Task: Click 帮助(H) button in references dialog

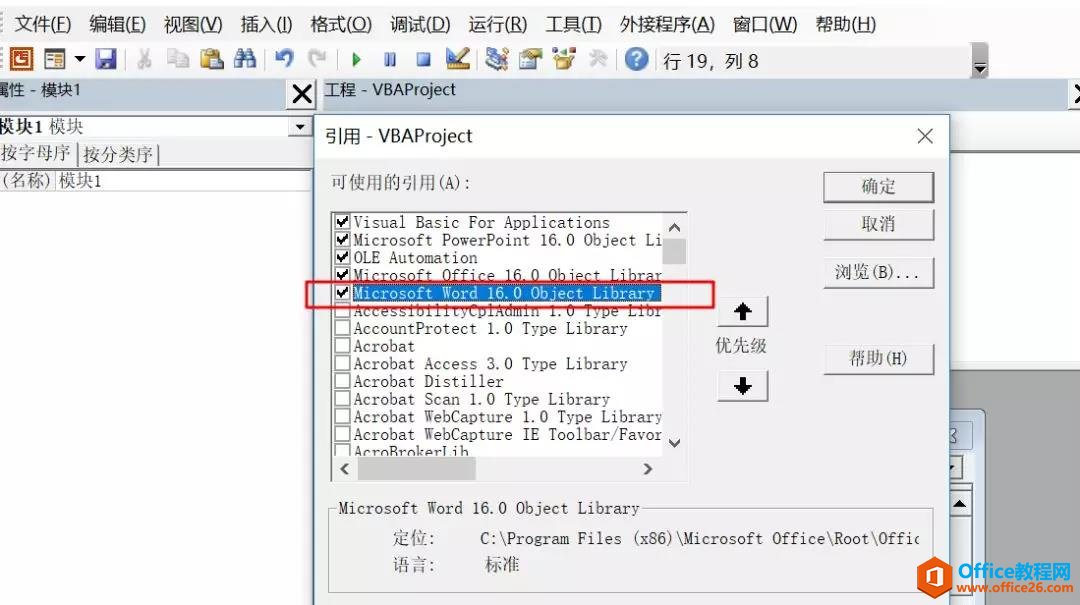Action: [x=878, y=358]
